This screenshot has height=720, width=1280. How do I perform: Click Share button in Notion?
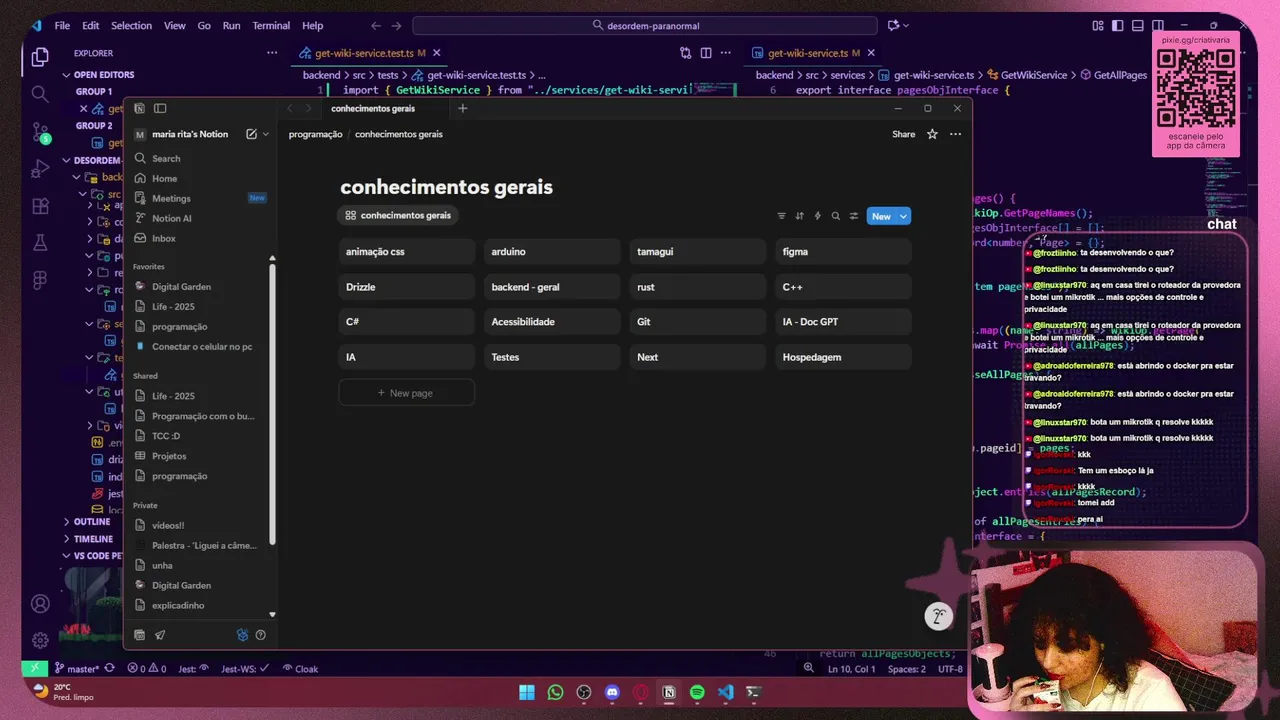coord(903,134)
